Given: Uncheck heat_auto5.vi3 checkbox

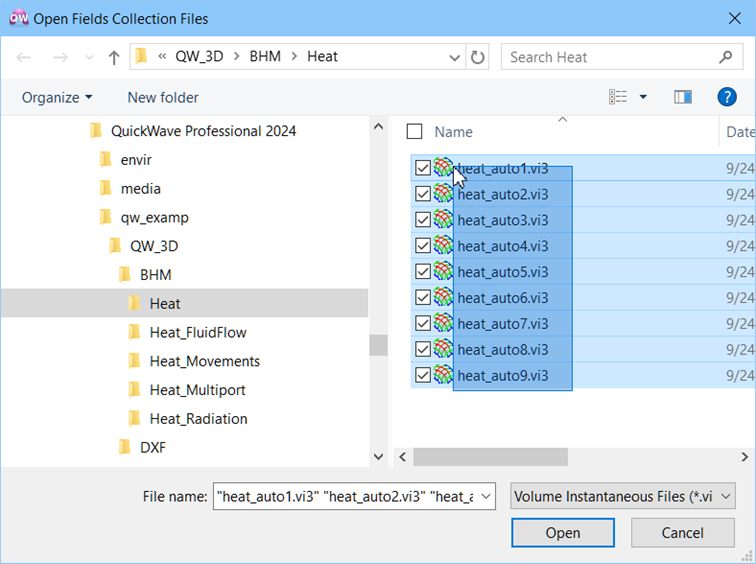Looking at the screenshot, I should (423, 272).
